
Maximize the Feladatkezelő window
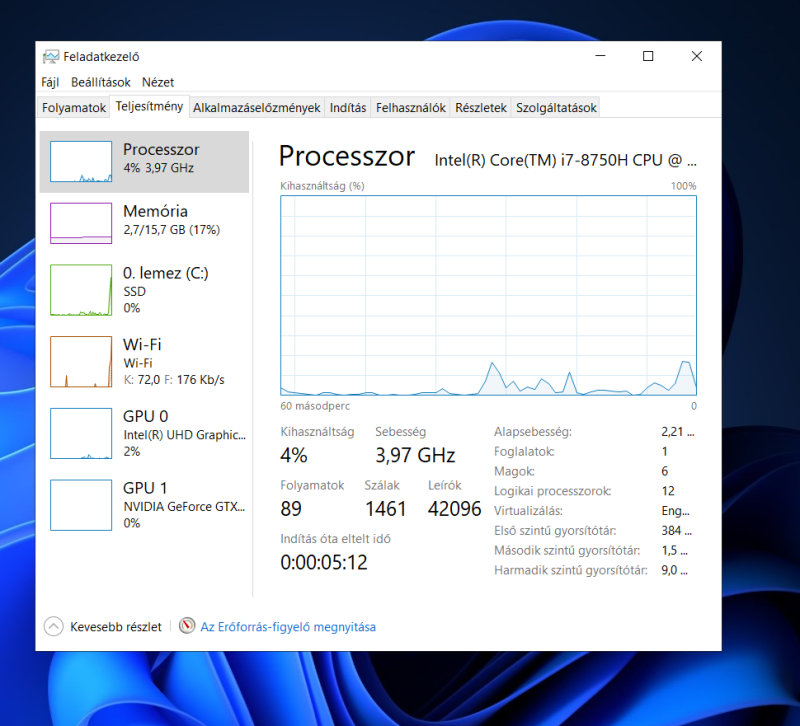(648, 56)
